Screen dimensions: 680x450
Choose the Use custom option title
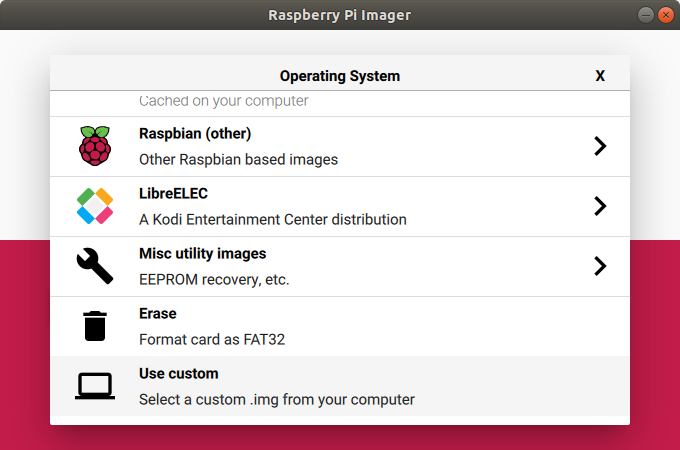click(x=179, y=374)
